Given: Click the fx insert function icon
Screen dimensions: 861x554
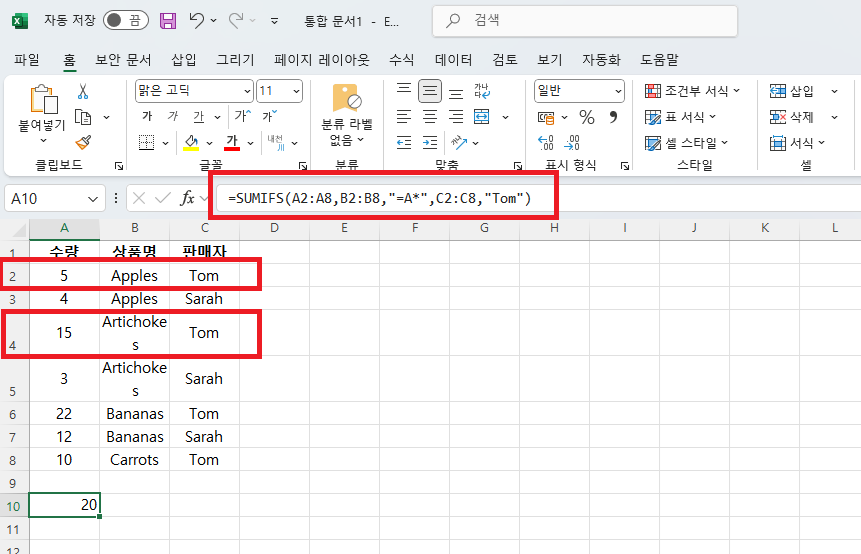Looking at the screenshot, I should (187, 198).
